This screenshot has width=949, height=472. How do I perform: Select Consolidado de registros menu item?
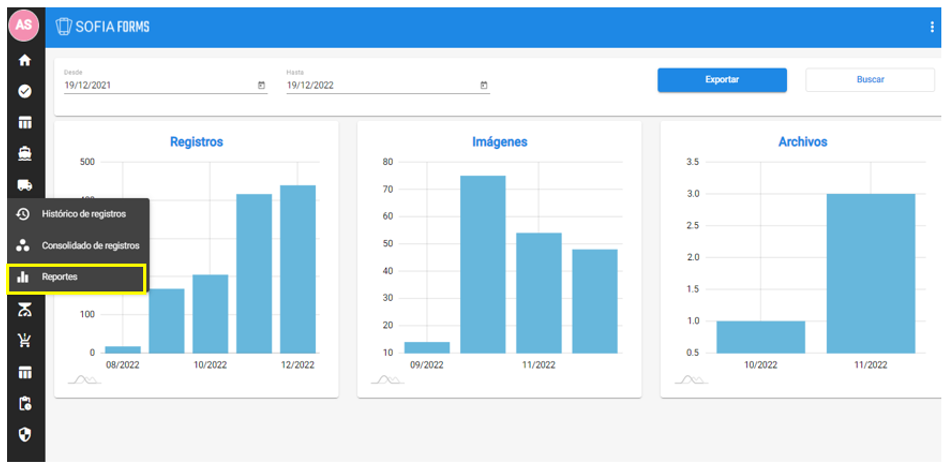click(89, 245)
